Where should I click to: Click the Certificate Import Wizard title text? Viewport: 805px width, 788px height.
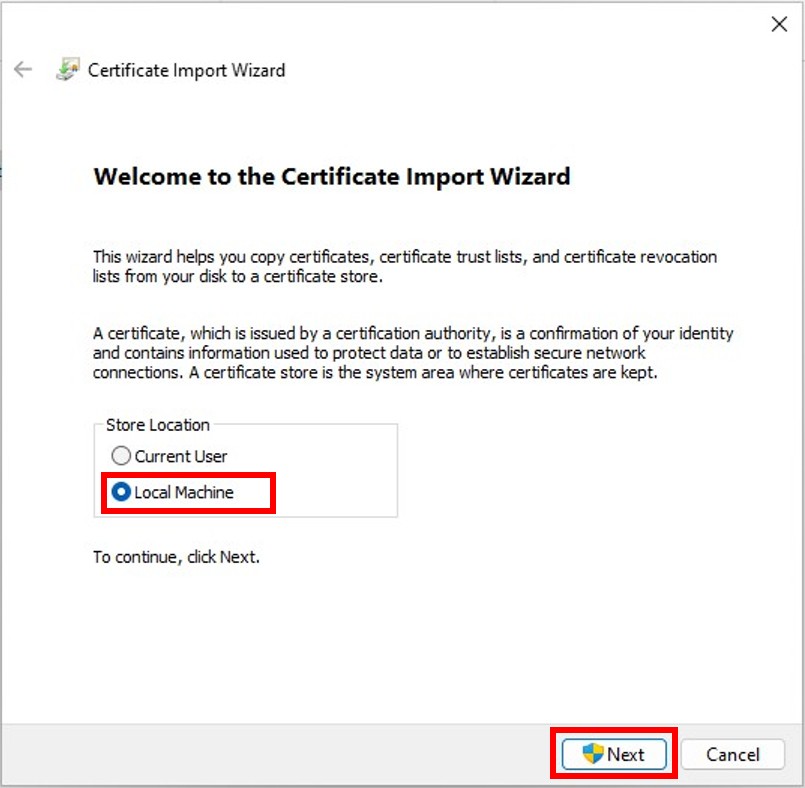click(x=186, y=70)
